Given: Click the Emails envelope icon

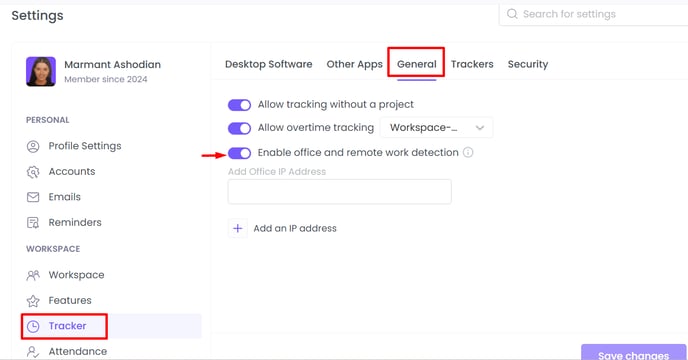Looking at the screenshot, I should click(33, 197).
